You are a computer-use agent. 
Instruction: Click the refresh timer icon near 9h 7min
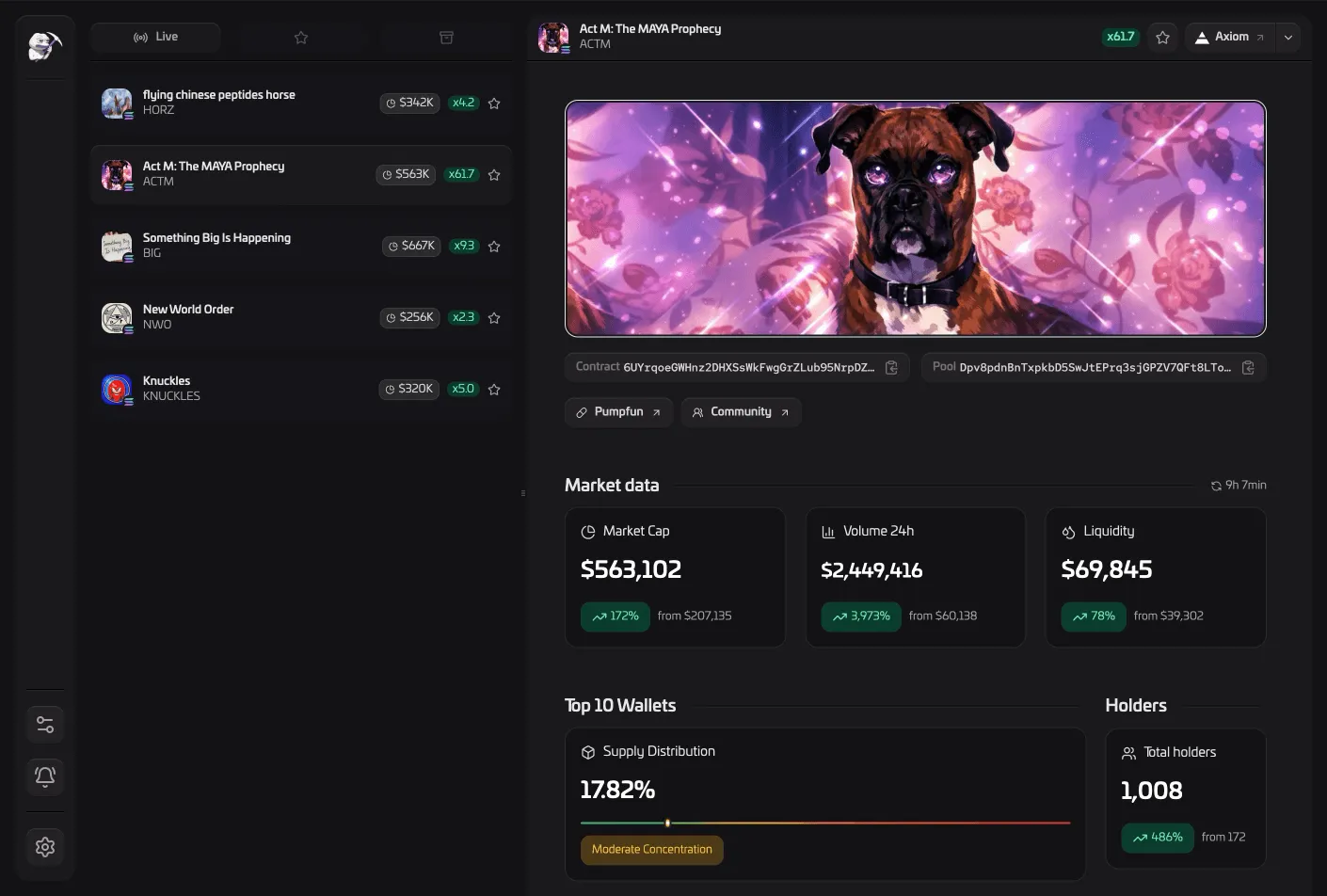pos(1215,485)
